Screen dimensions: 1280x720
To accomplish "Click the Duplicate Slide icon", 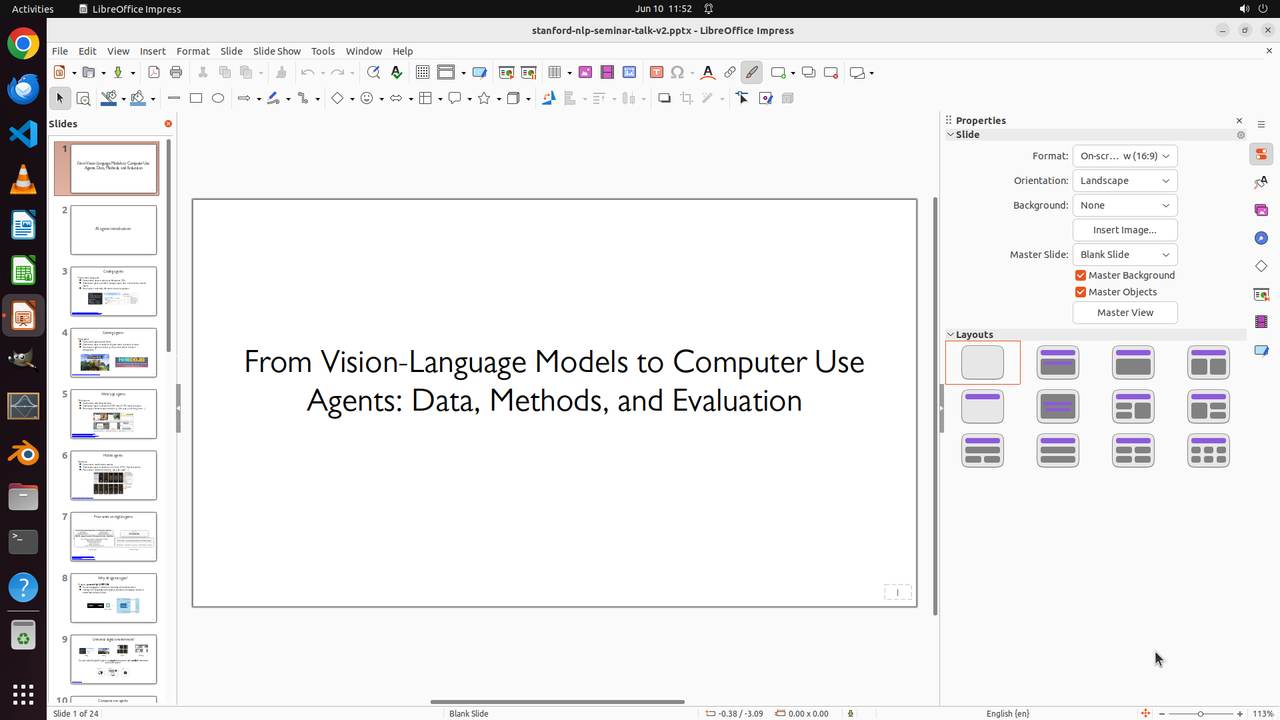I will tap(808, 72).
